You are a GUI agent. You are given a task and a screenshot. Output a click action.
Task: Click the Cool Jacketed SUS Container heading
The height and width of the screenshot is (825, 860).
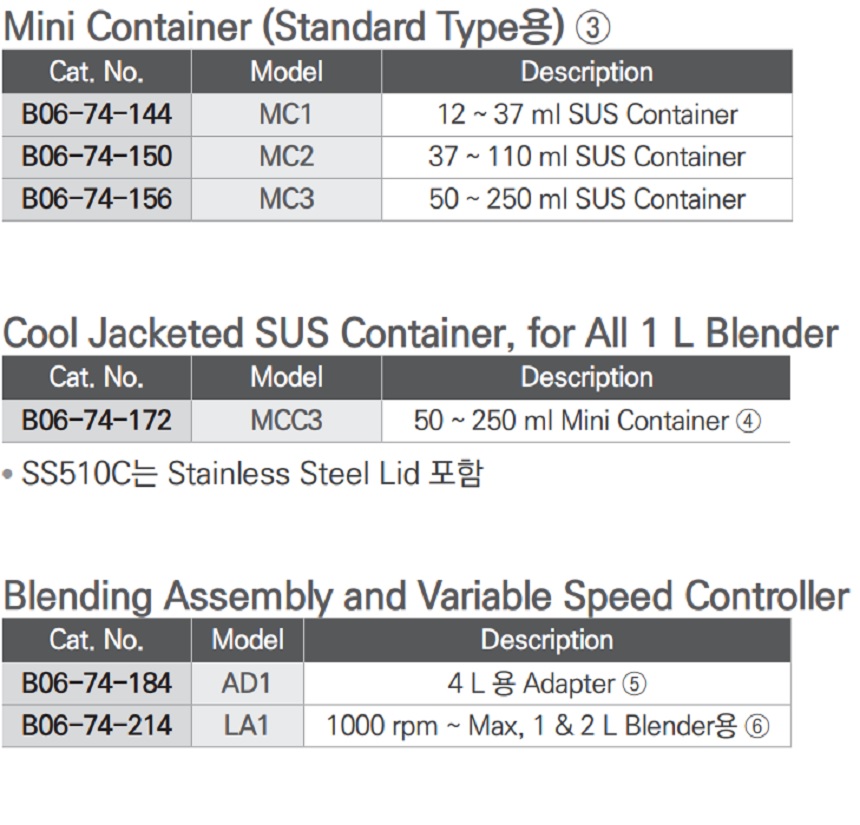tap(420, 333)
